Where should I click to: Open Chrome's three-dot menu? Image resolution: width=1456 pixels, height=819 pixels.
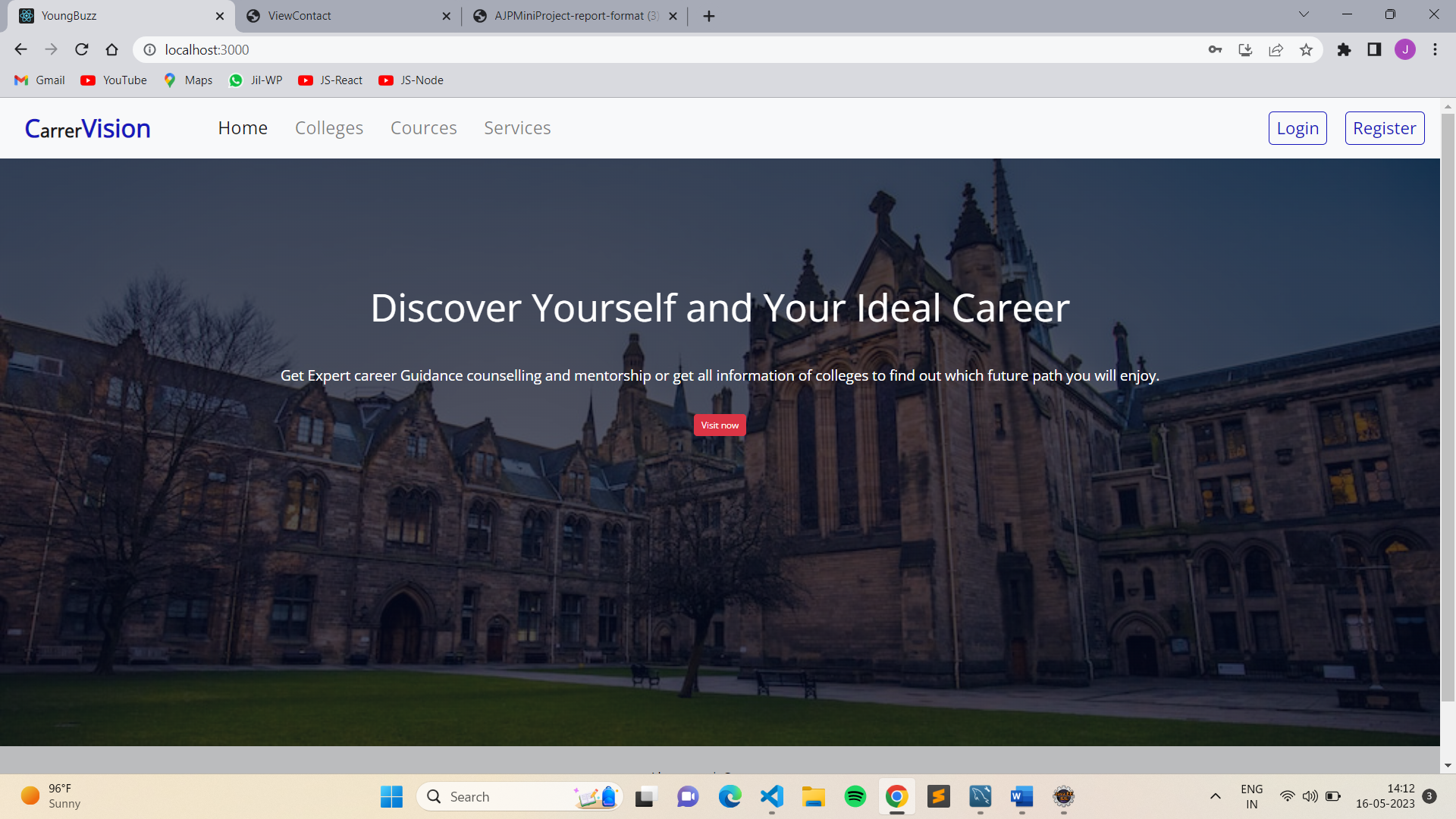[1435, 49]
